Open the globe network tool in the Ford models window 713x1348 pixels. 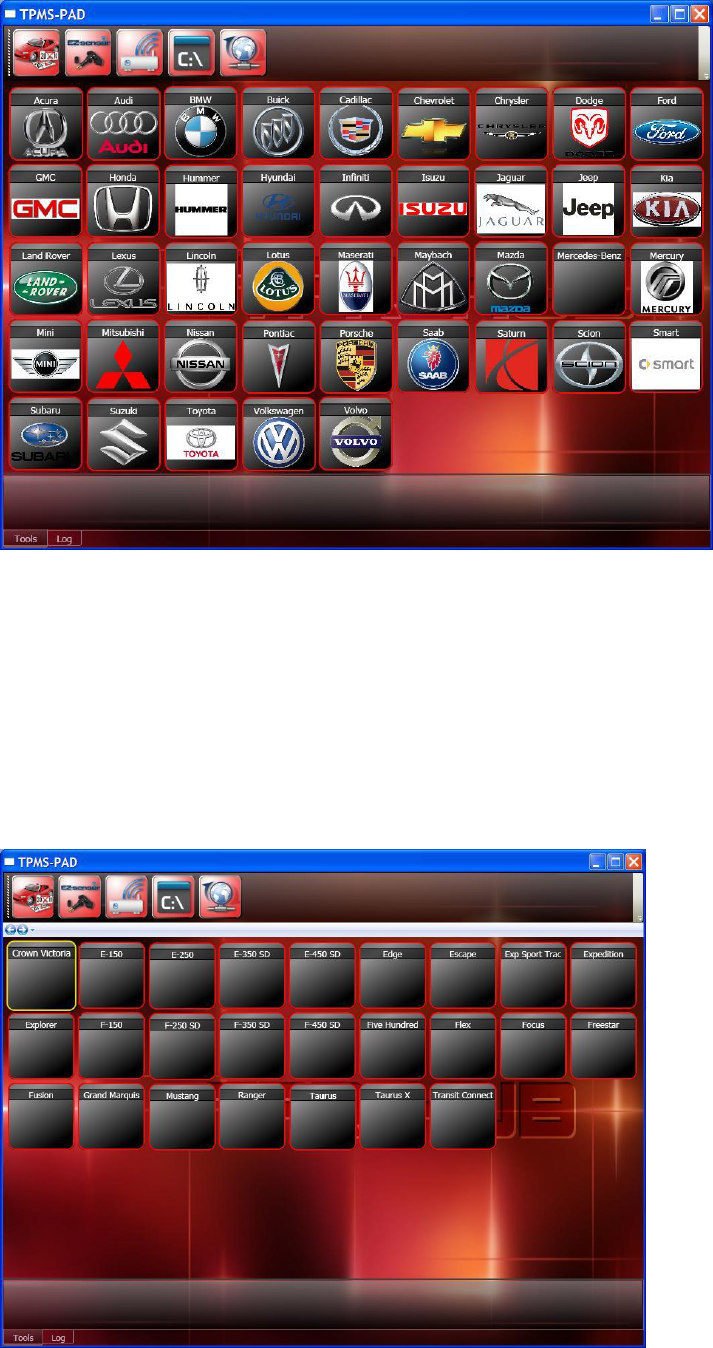coord(220,896)
